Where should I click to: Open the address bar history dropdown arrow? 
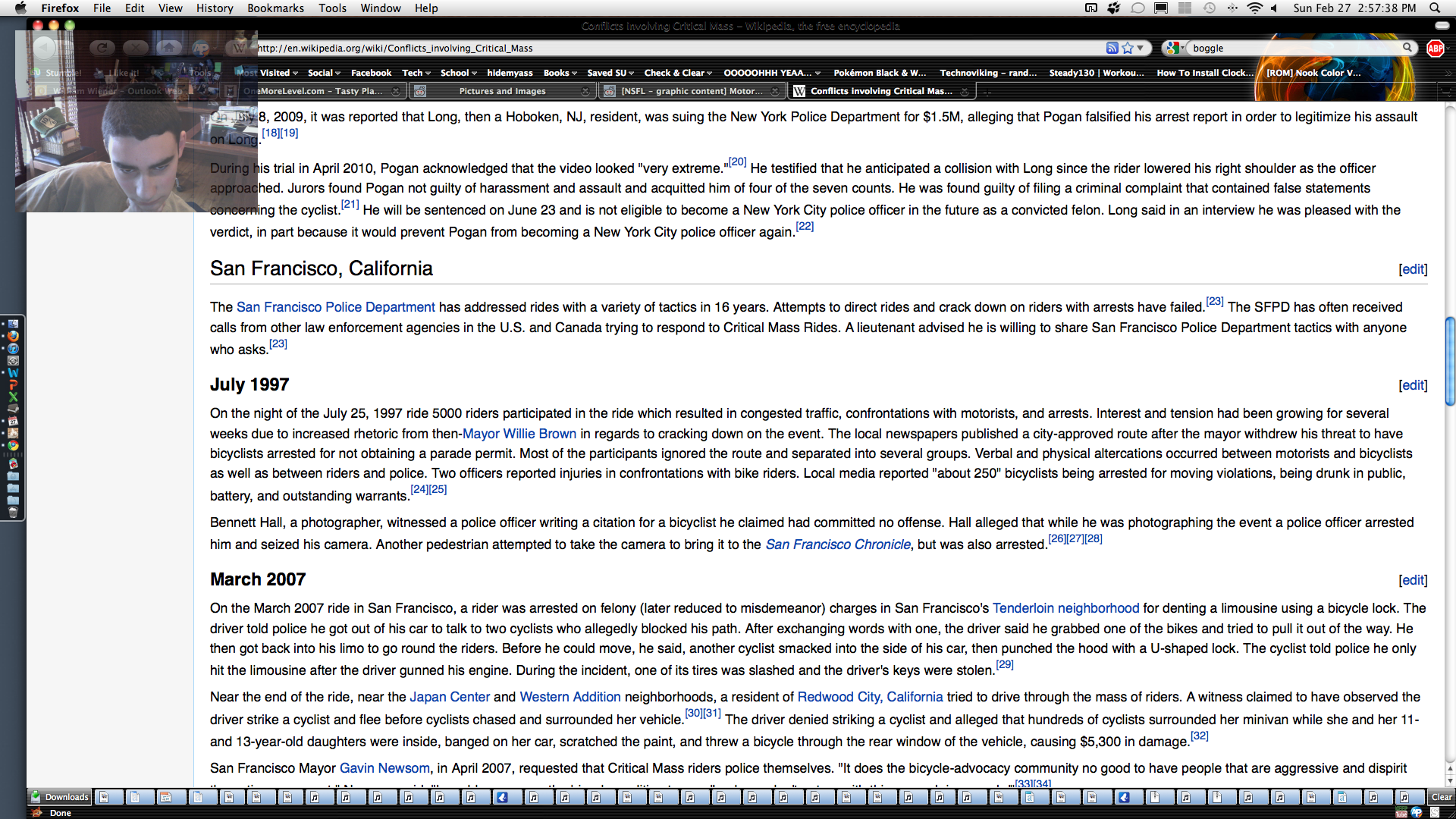tap(1141, 48)
